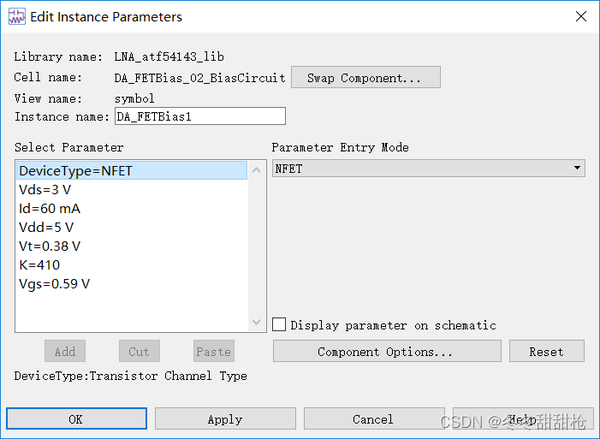Image resolution: width=600 pixels, height=439 pixels.
Task: Close the Edit Instance Parameters dialog
Action: [581, 16]
